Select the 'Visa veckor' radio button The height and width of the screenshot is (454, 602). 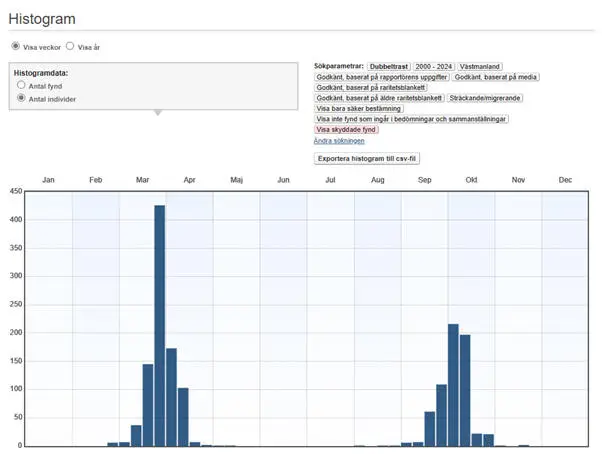click(15, 46)
